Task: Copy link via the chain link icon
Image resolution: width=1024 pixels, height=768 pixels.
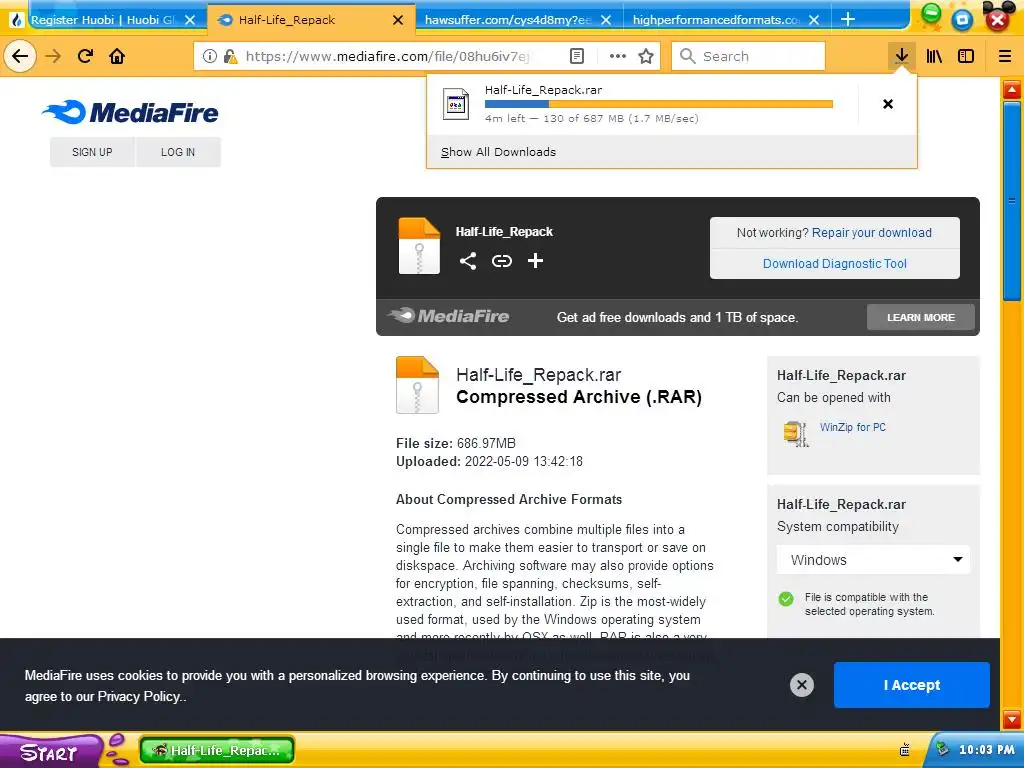Action: pyautogui.click(x=502, y=261)
